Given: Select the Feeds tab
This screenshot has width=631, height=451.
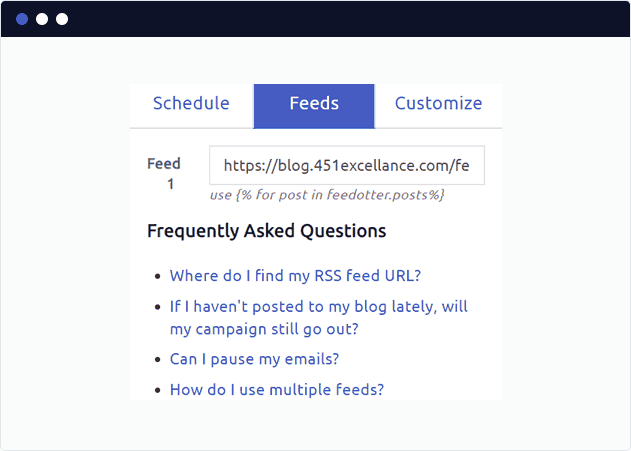Looking at the screenshot, I should [314, 106].
